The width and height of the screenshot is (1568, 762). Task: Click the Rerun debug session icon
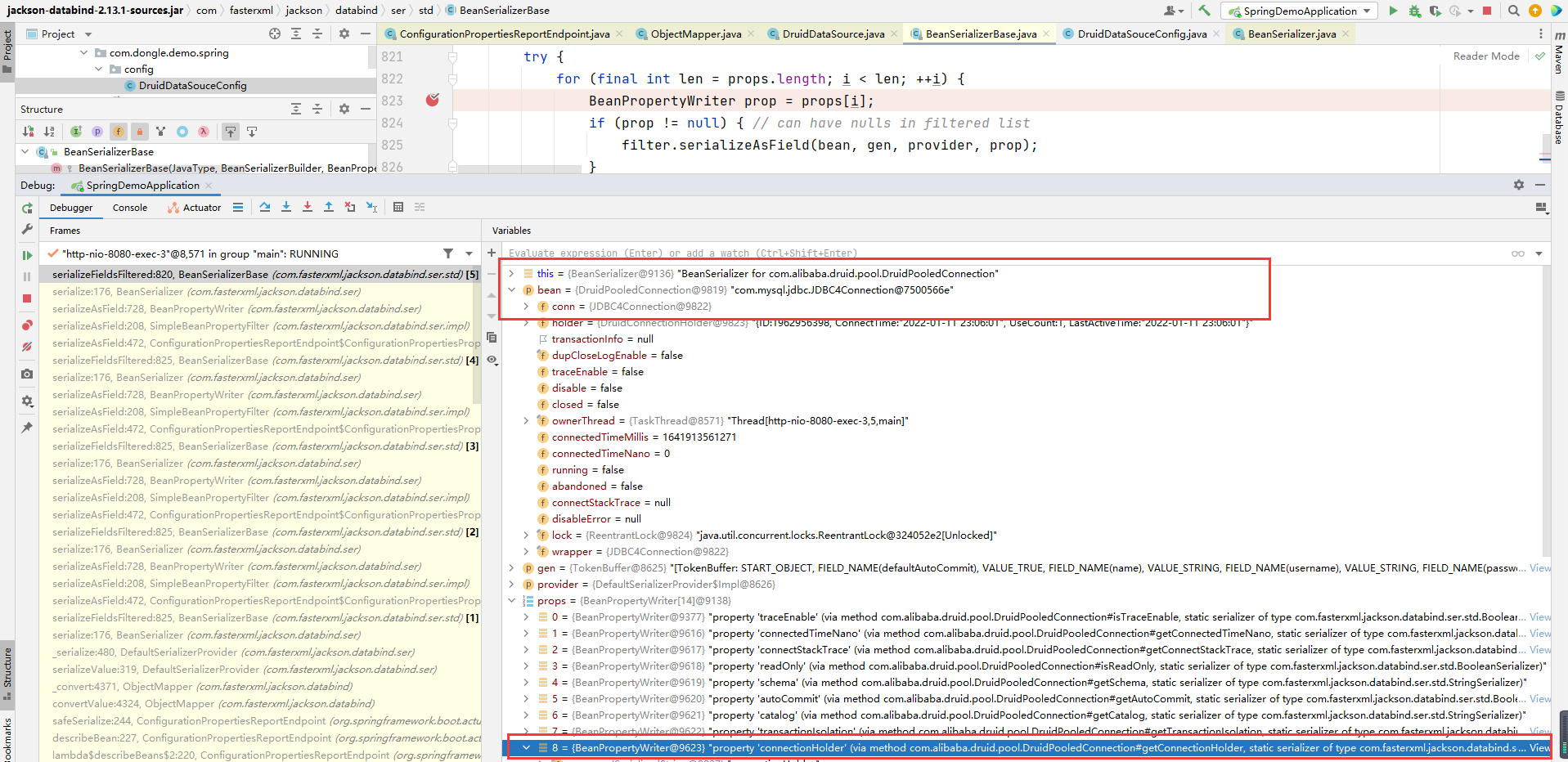27,208
